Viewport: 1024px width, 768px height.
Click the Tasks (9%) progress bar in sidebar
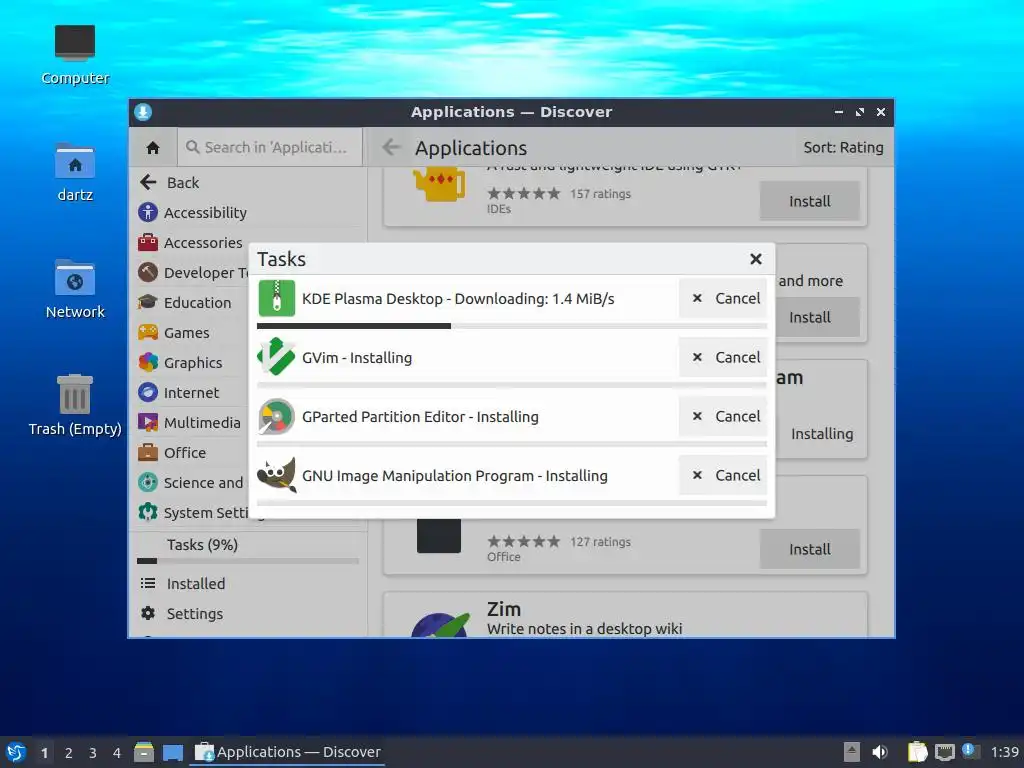point(248,561)
